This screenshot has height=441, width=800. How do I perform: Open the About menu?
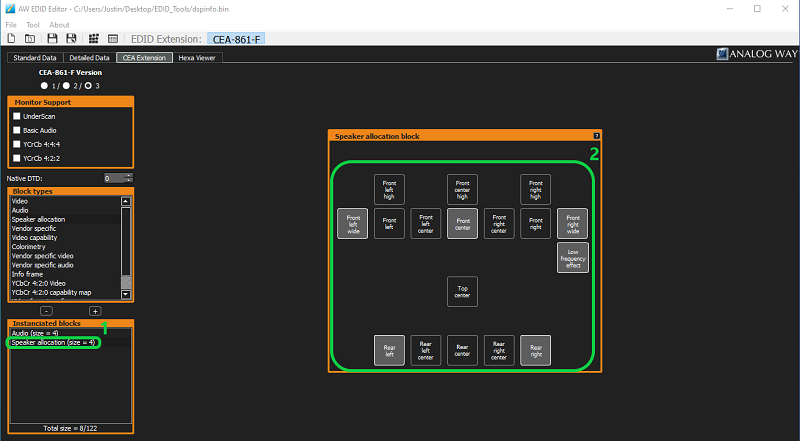[59, 24]
